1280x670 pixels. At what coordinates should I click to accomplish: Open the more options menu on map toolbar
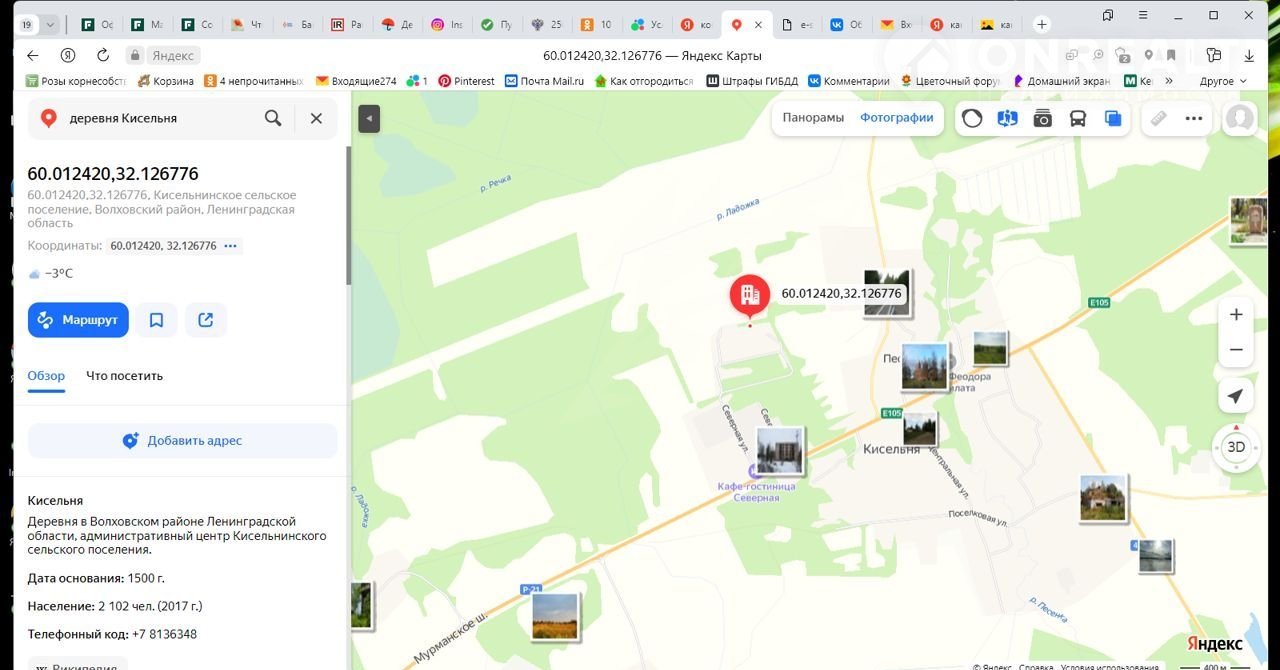tap(1193, 118)
